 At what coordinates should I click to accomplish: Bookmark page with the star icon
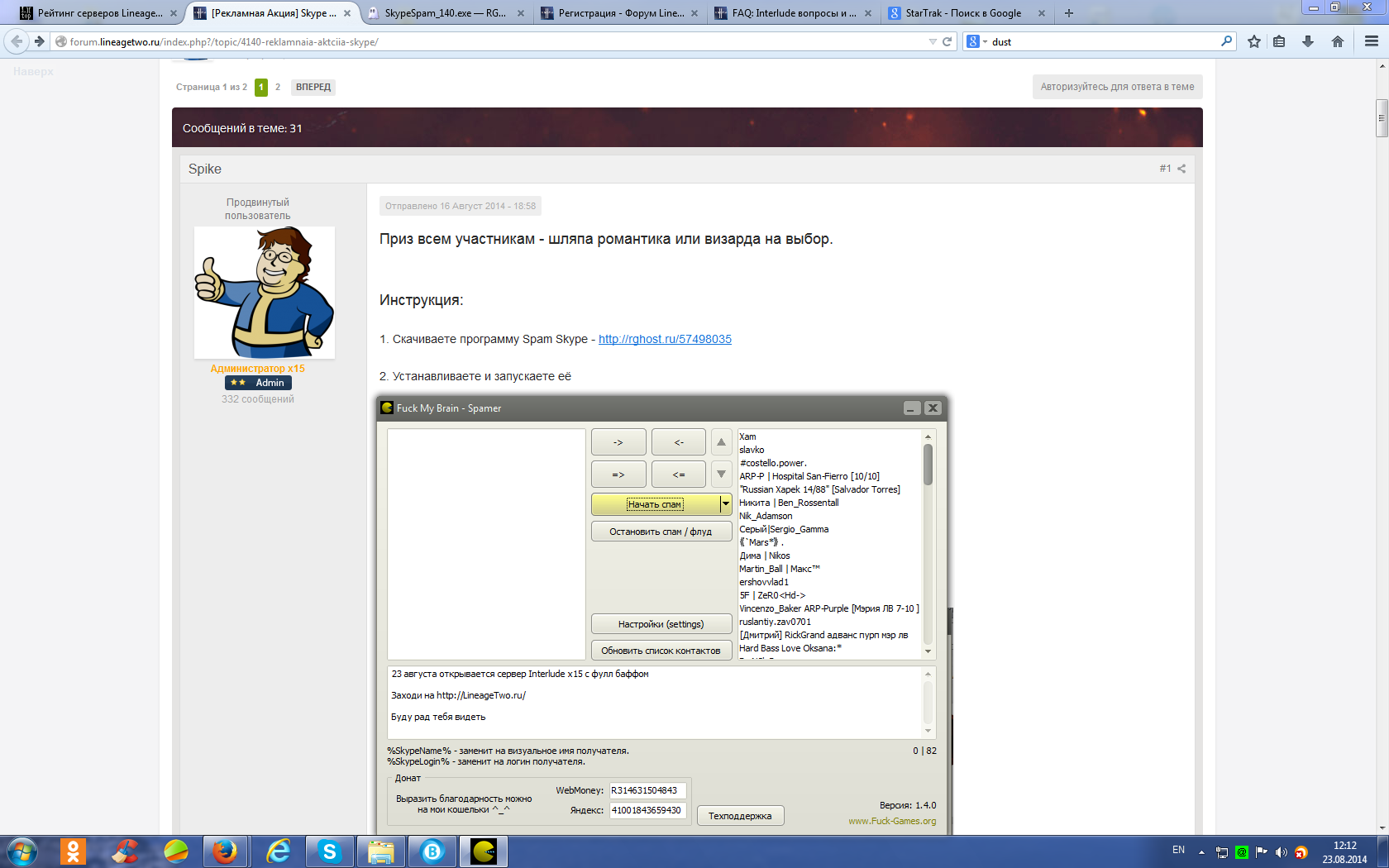coord(1254,41)
